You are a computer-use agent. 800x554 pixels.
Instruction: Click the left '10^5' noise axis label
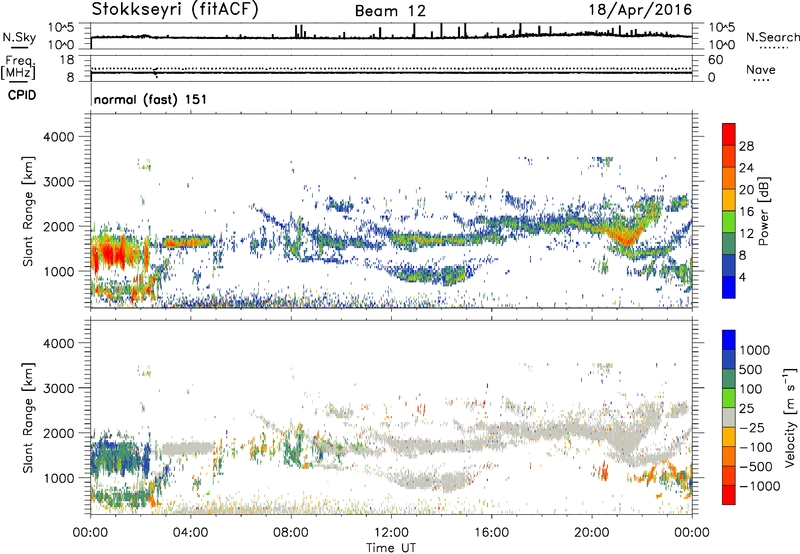click(61, 27)
